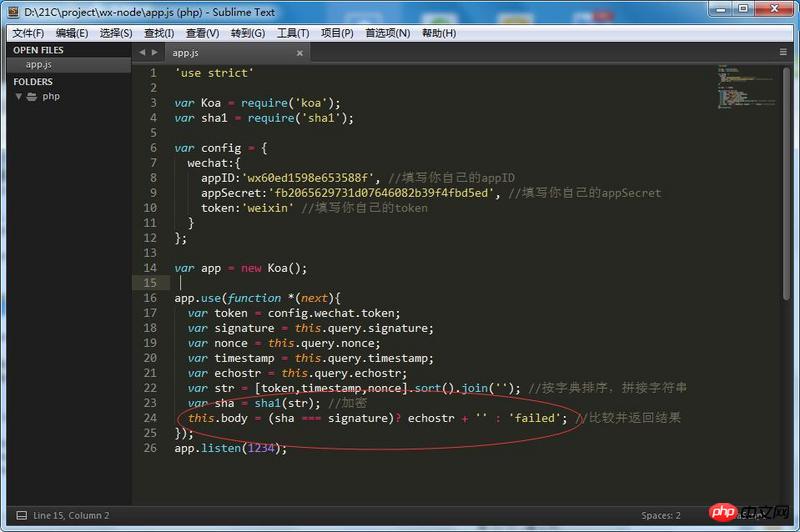Open the 项目(P) menu
800x532 pixels.
click(x=337, y=33)
